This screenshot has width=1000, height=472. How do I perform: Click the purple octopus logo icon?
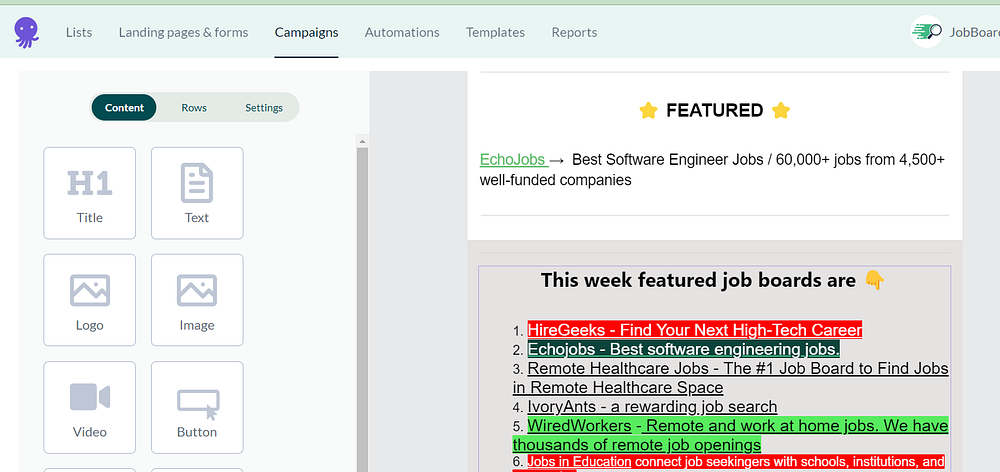click(x=26, y=32)
